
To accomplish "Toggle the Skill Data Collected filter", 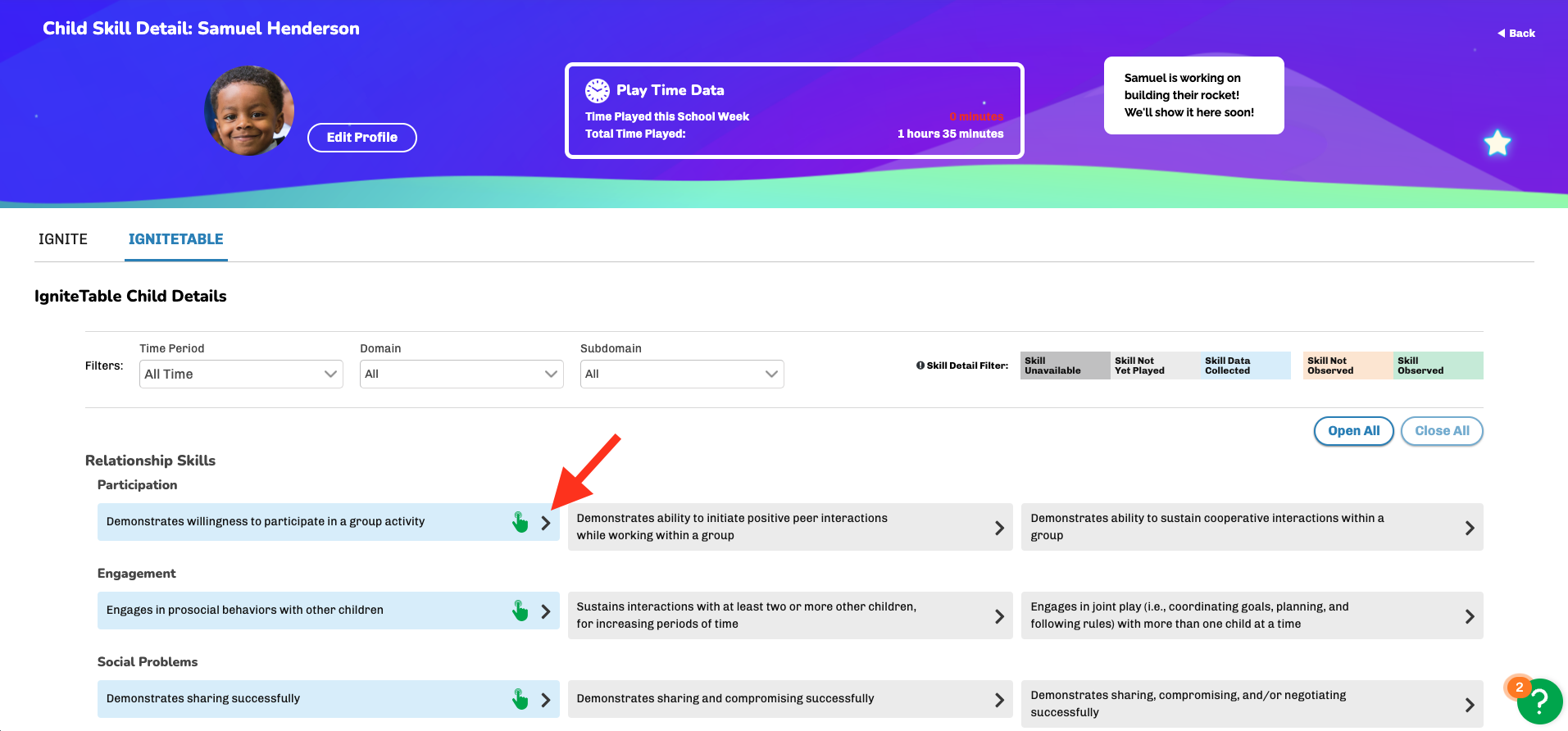I will [x=1246, y=365].
